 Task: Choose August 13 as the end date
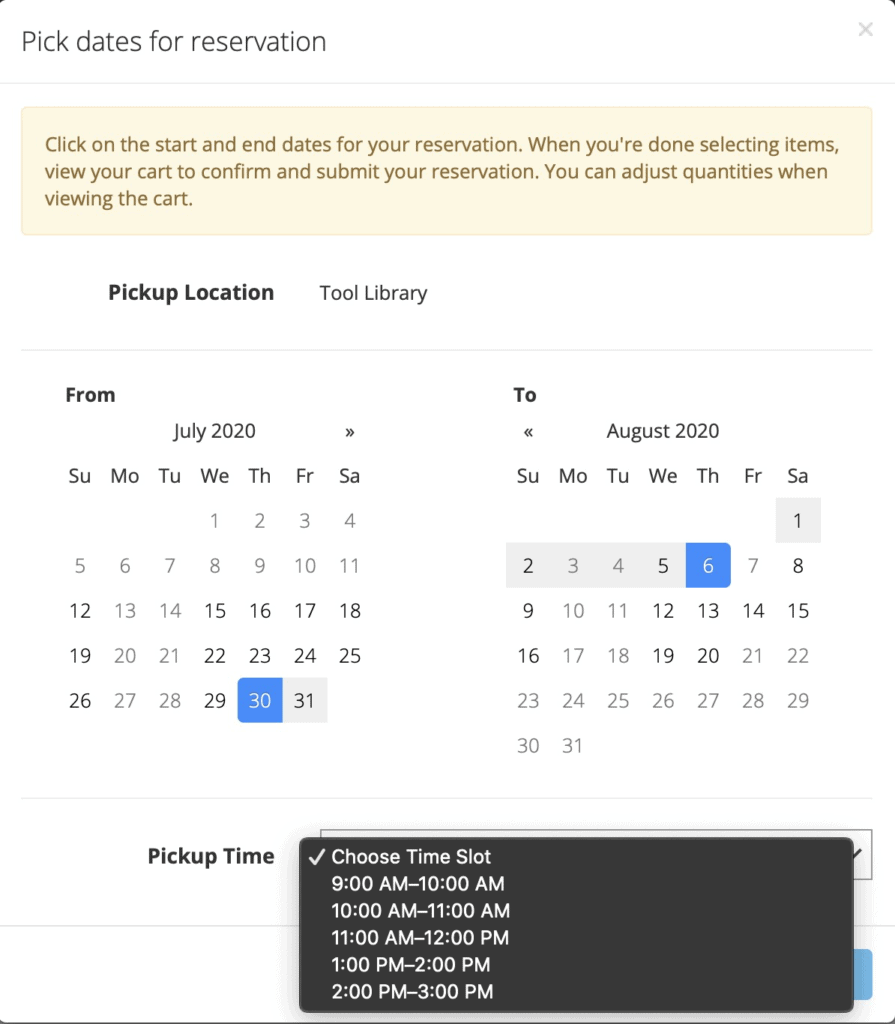pyautogui.click(x=708, y=610)
